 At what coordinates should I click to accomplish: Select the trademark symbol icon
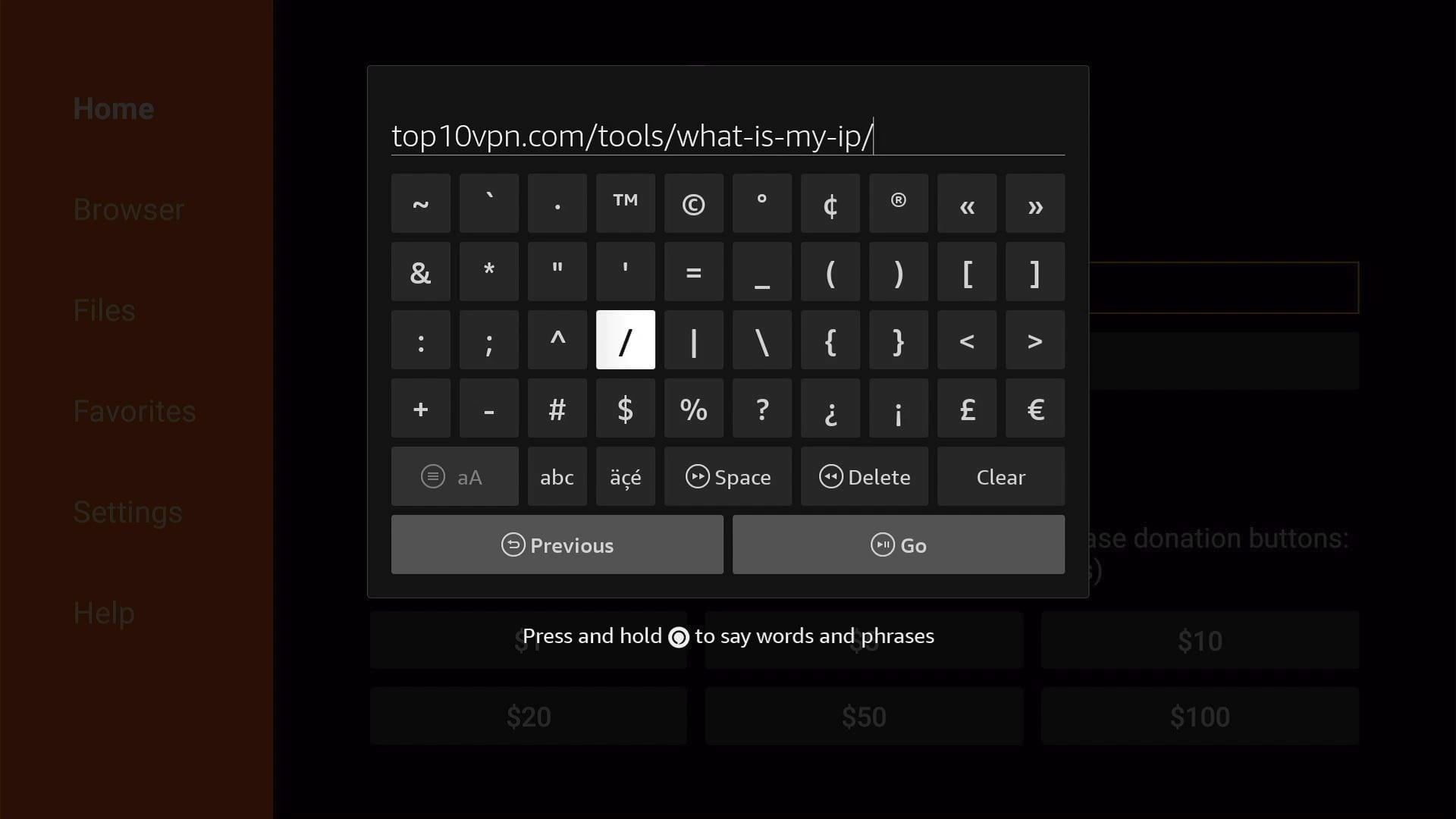625,203
